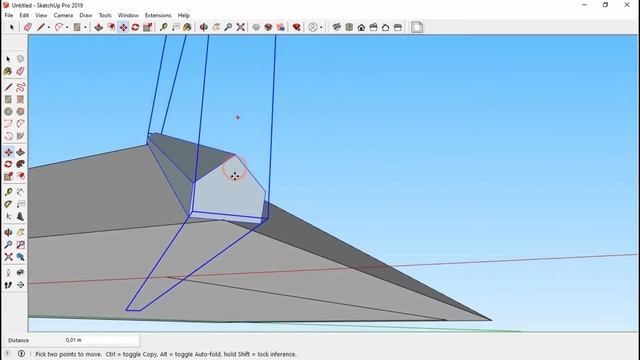Select the Scale tool in the top toolbar

tap(147, 27)
